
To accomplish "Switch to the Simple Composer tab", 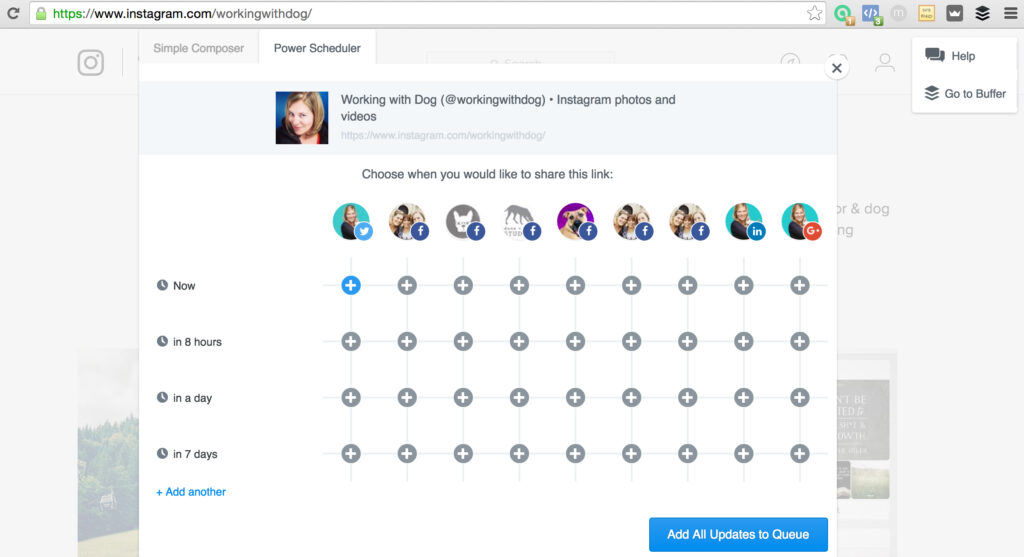I will (x=199, y=48).
